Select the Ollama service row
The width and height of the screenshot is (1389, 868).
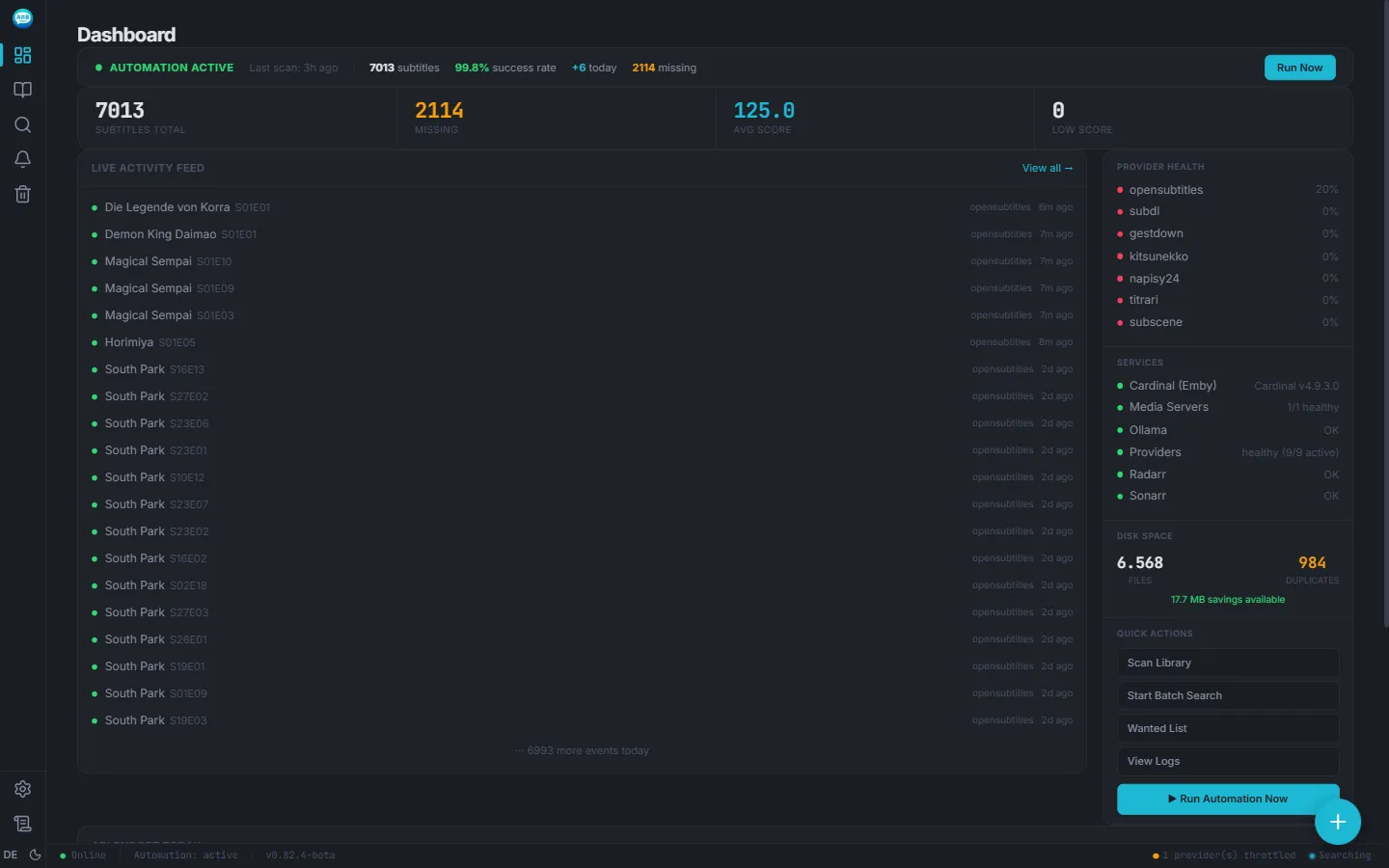(1228, 430)
